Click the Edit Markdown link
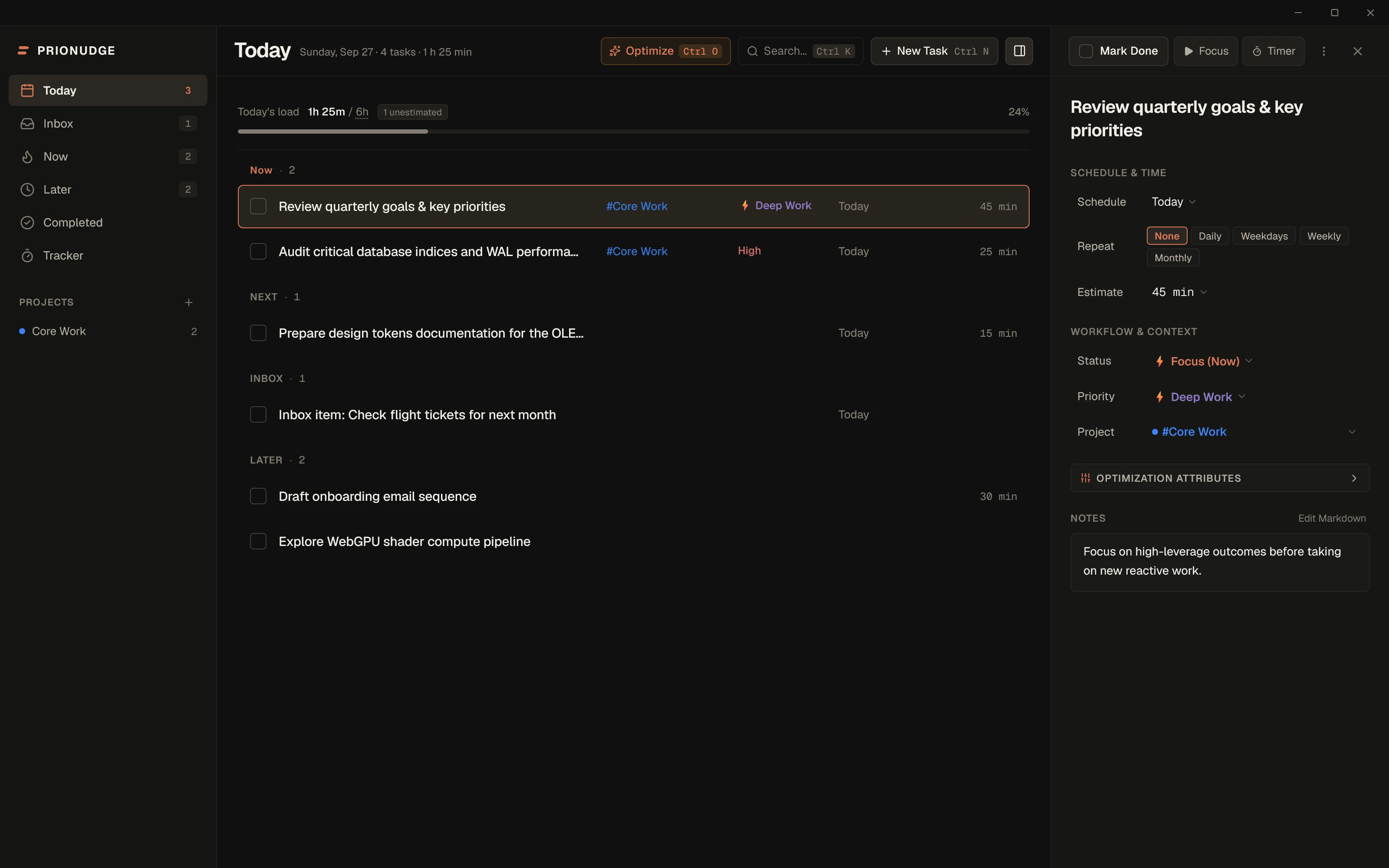 (x=1332, y=518)
